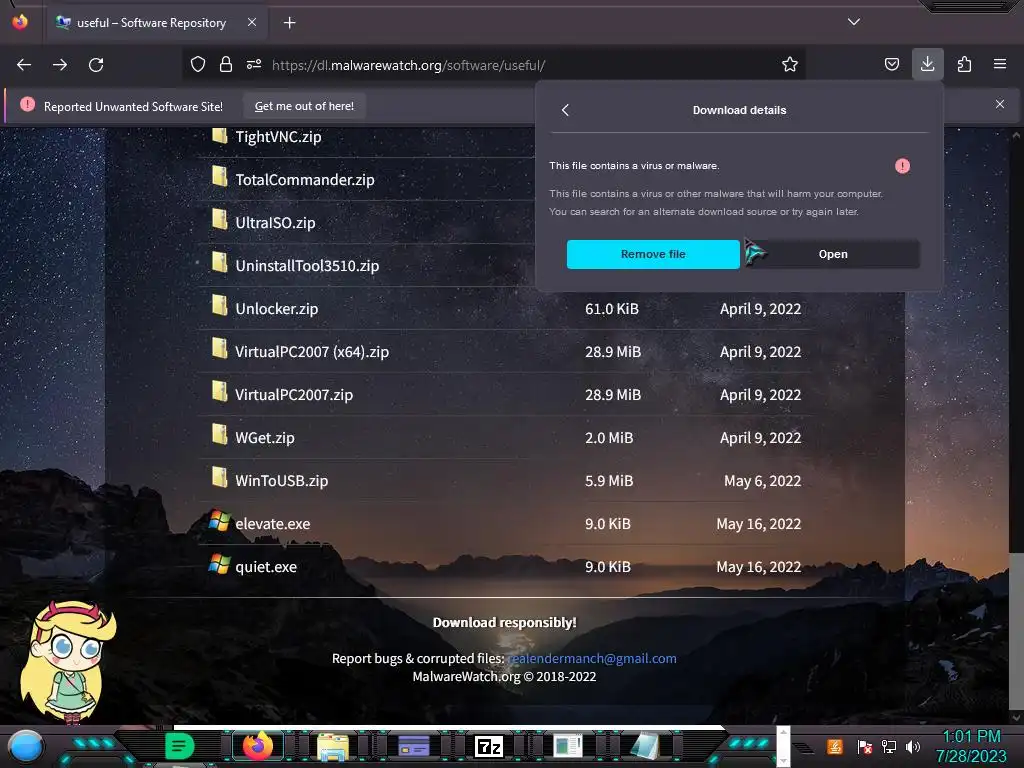Screen dimensions: 1024x768
Task: Bookmark this page with the star icon
Action: pyautogui.click(x=790, y=64)
